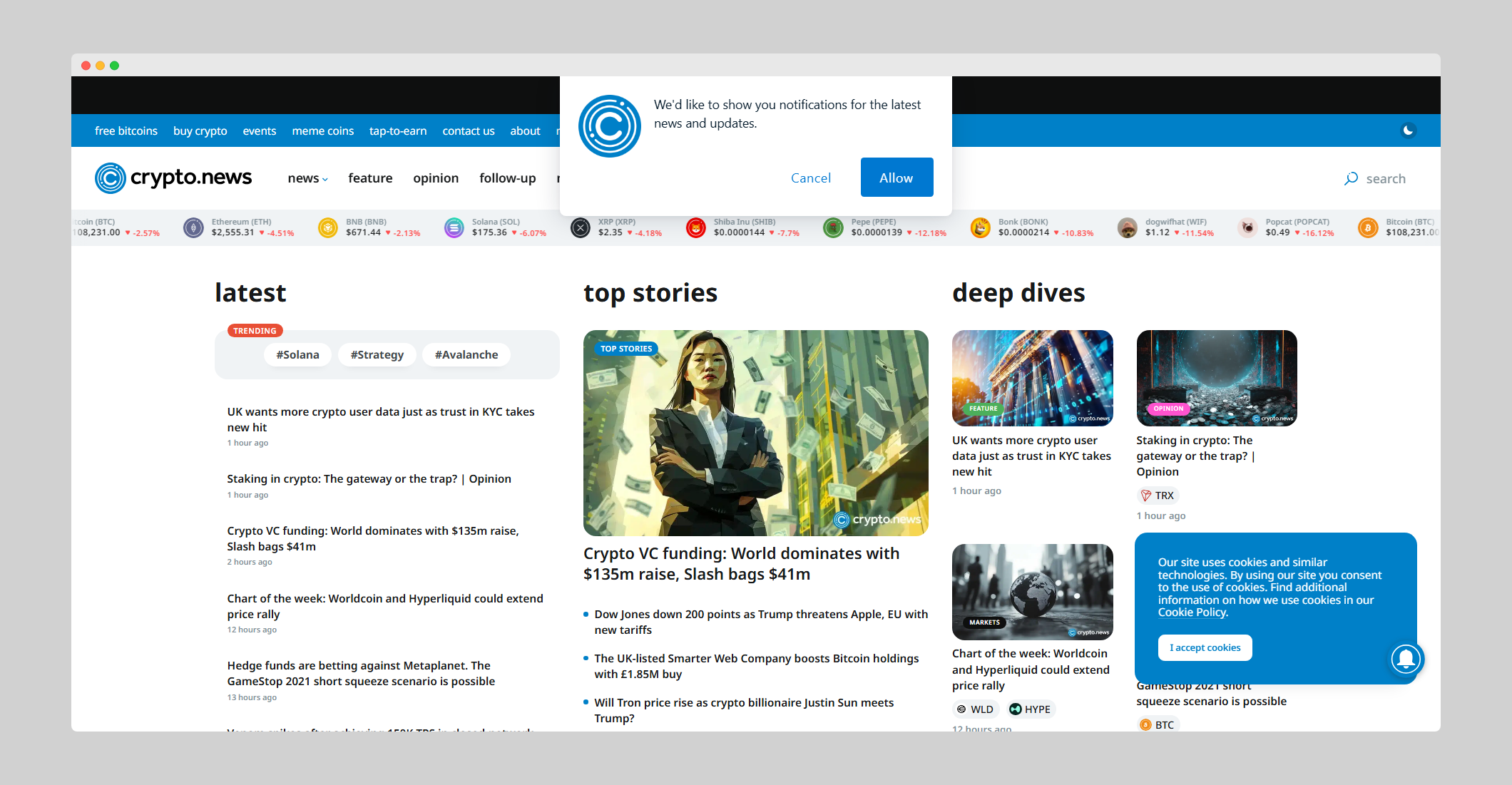Click I accept cookies button

click(x=1205, y=647)
